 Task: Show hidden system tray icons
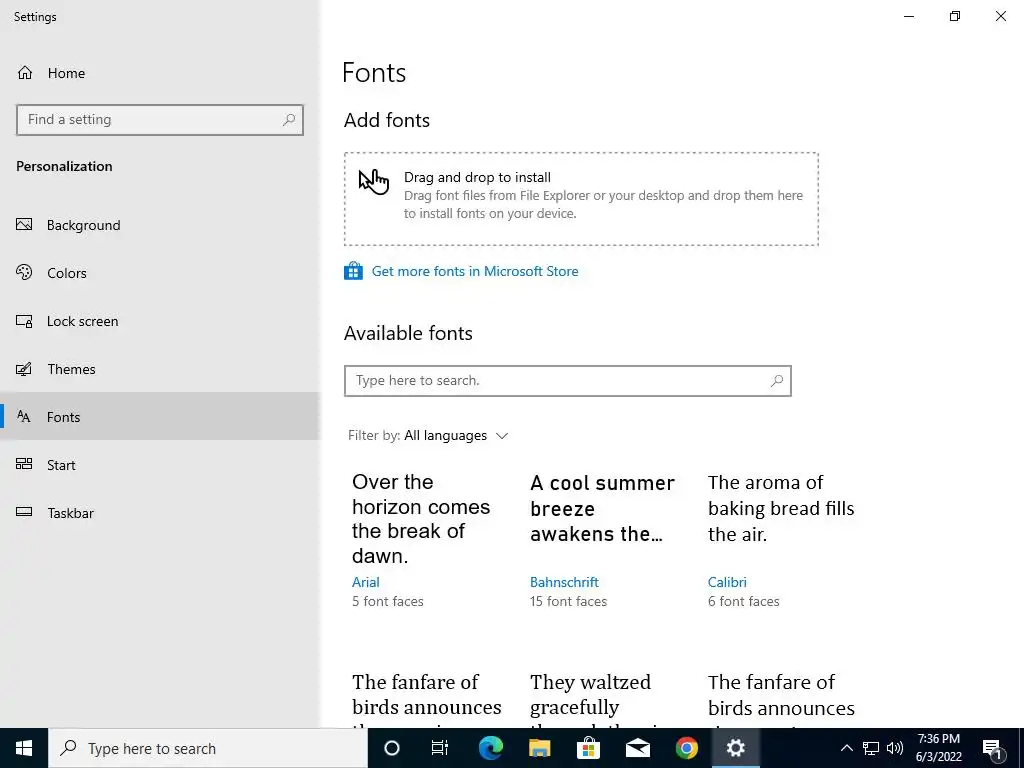(x=846, y=748)
